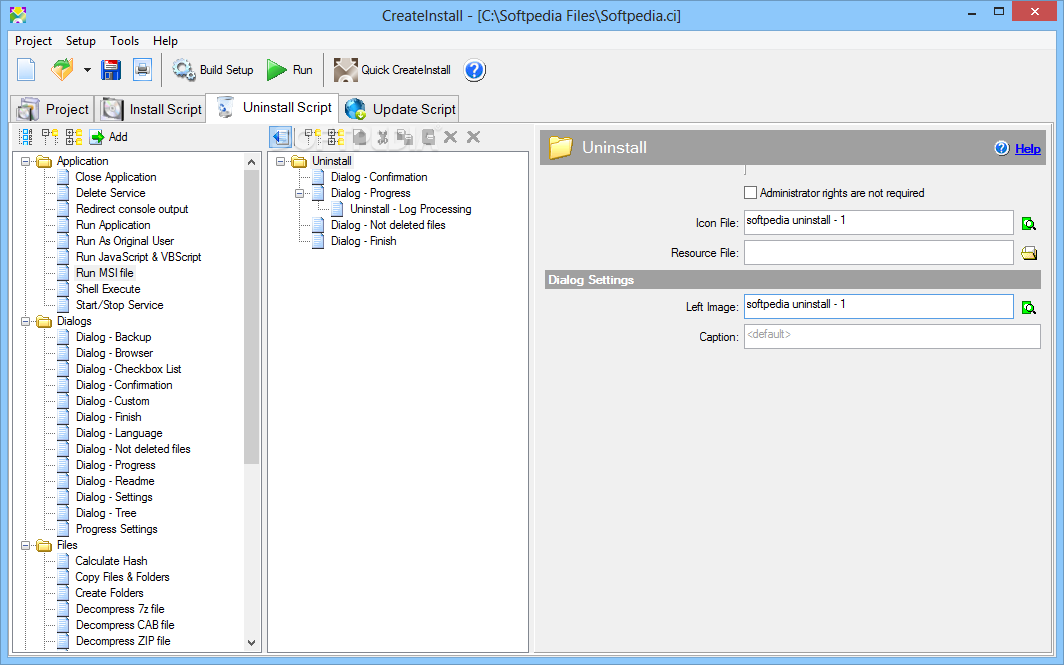Click the collapse tree icon in commands panel
Viewport: 1064px width, 665px height.
(50, 137)
